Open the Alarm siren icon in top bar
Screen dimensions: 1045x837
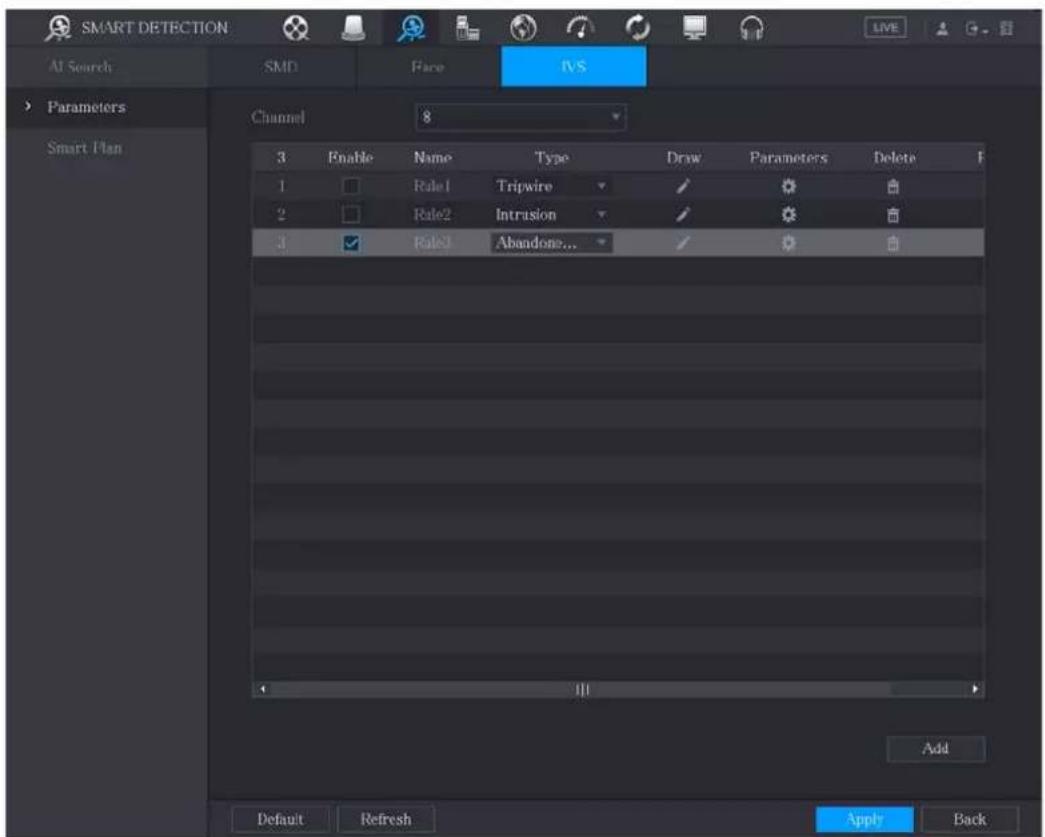[353, 28]
